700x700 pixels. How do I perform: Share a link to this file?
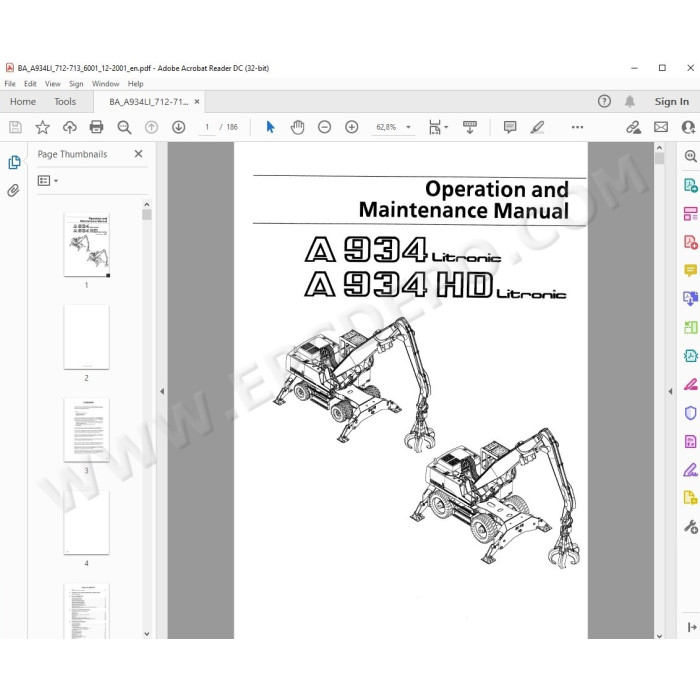(x=633, y=127)
